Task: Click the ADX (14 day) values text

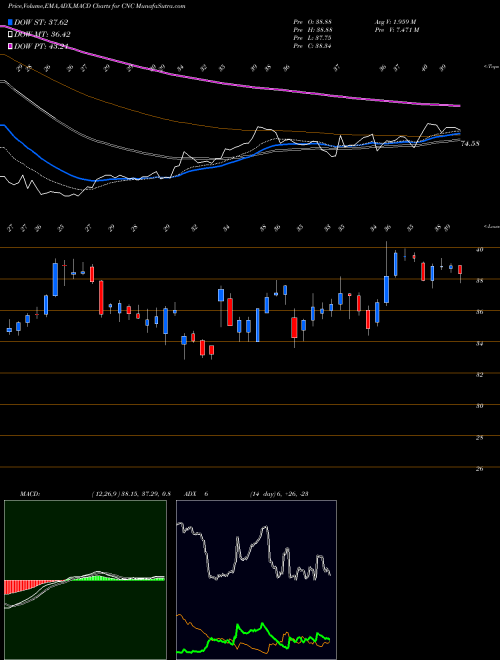Action: [x=279, y=494]
